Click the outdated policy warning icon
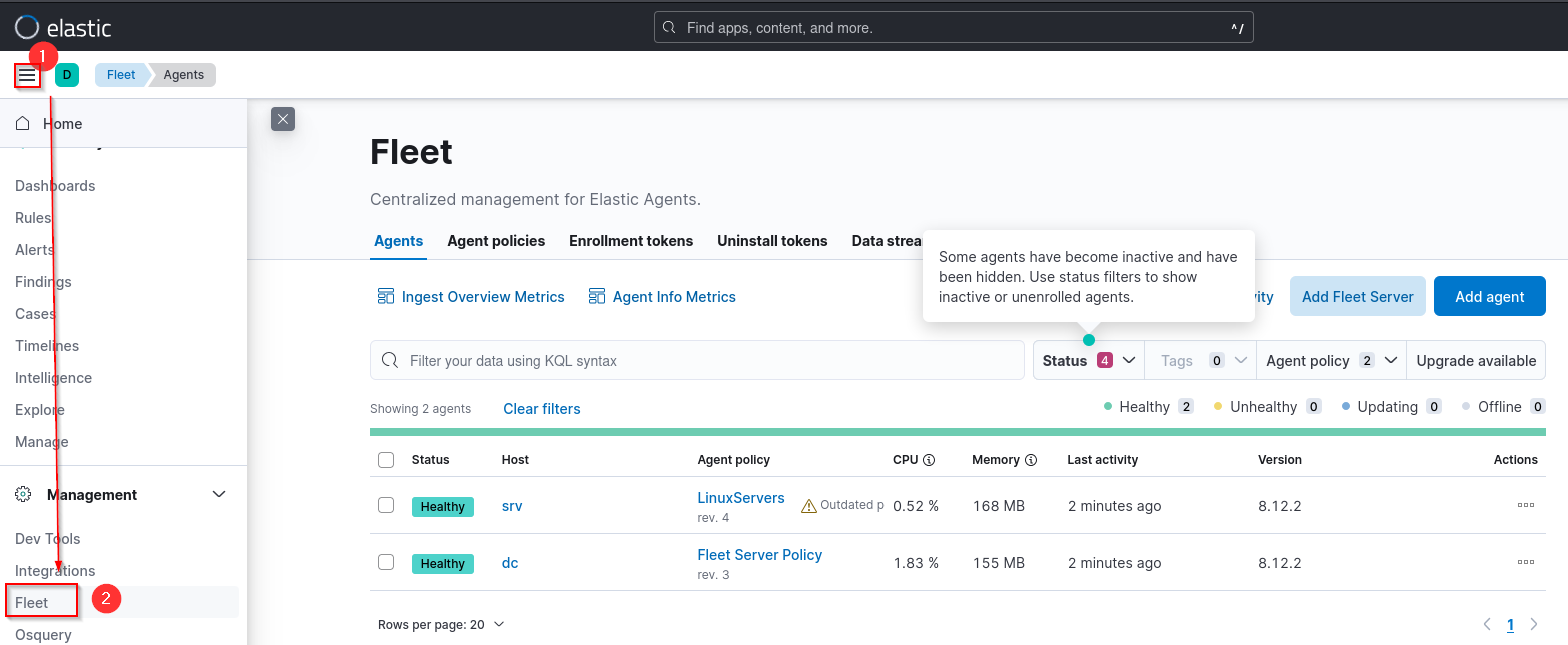1568x645 pixels. pos(809,506)
